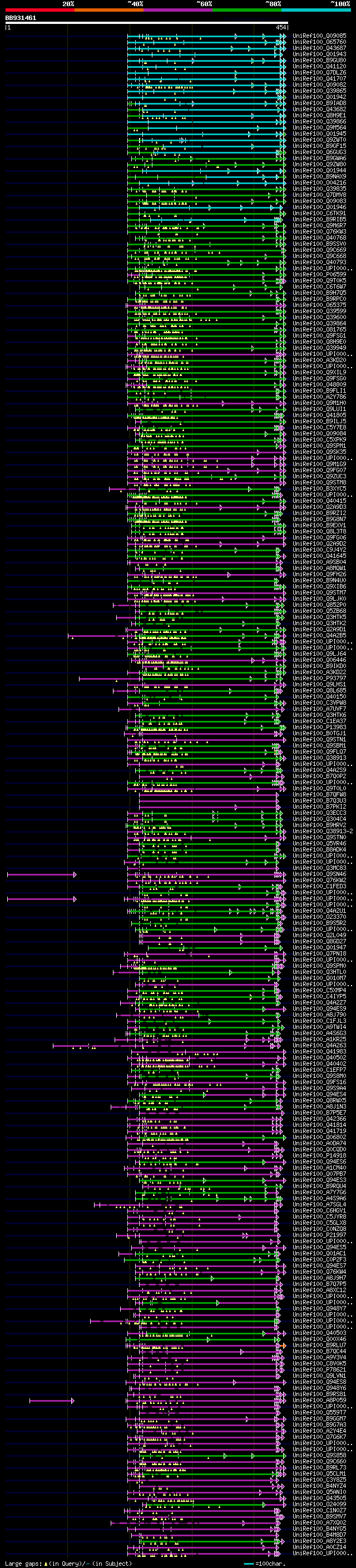Select hit label UniRef100_Q3MC83
This screenshot has width=356, height=1568.
[x=319, y=868]
